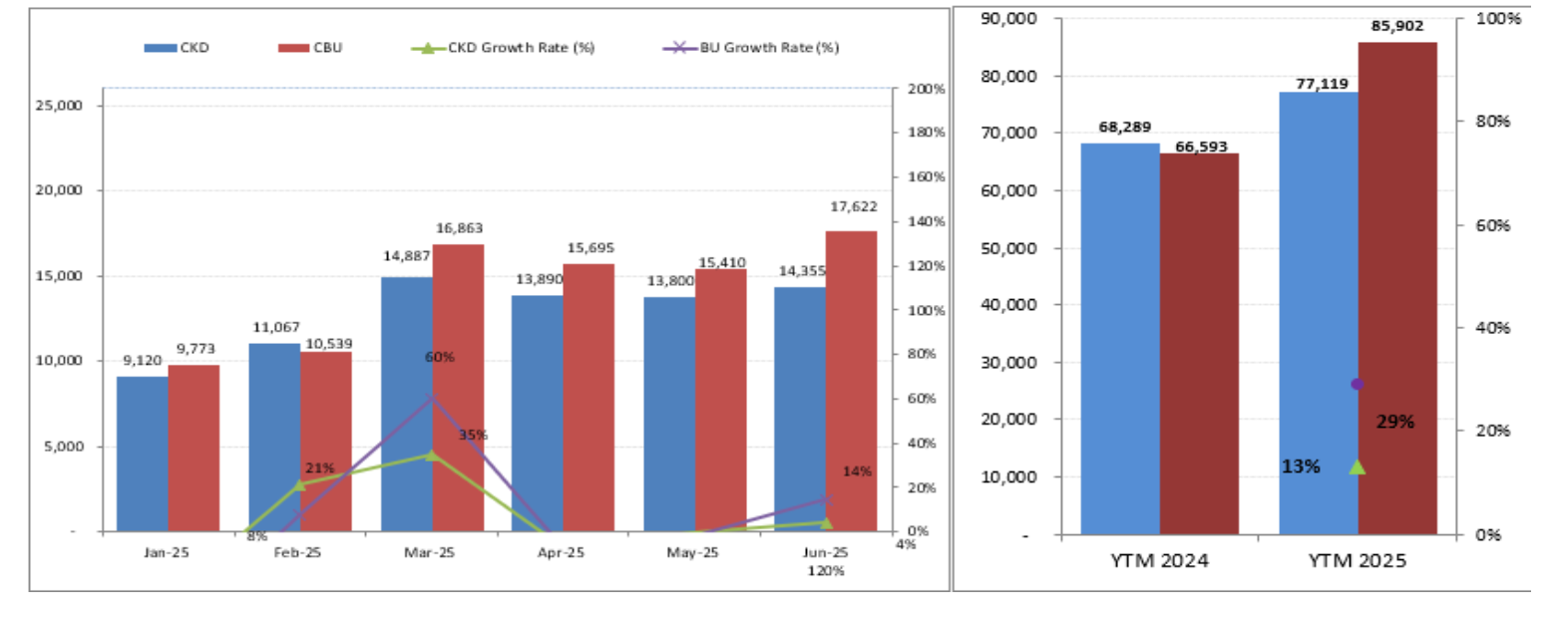This screenshot has height=626, width=1568.
Task: Select the dark red YTM 2025 bar
Action: tap(1397, 288)
